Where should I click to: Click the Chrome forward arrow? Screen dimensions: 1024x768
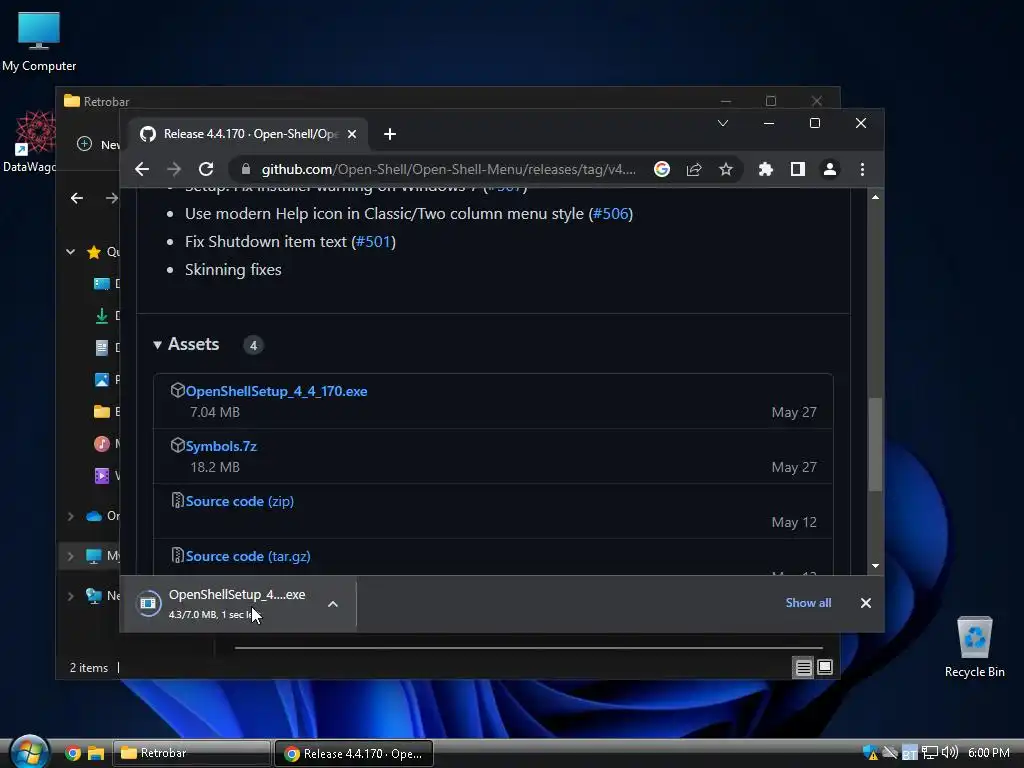(174, 169)
